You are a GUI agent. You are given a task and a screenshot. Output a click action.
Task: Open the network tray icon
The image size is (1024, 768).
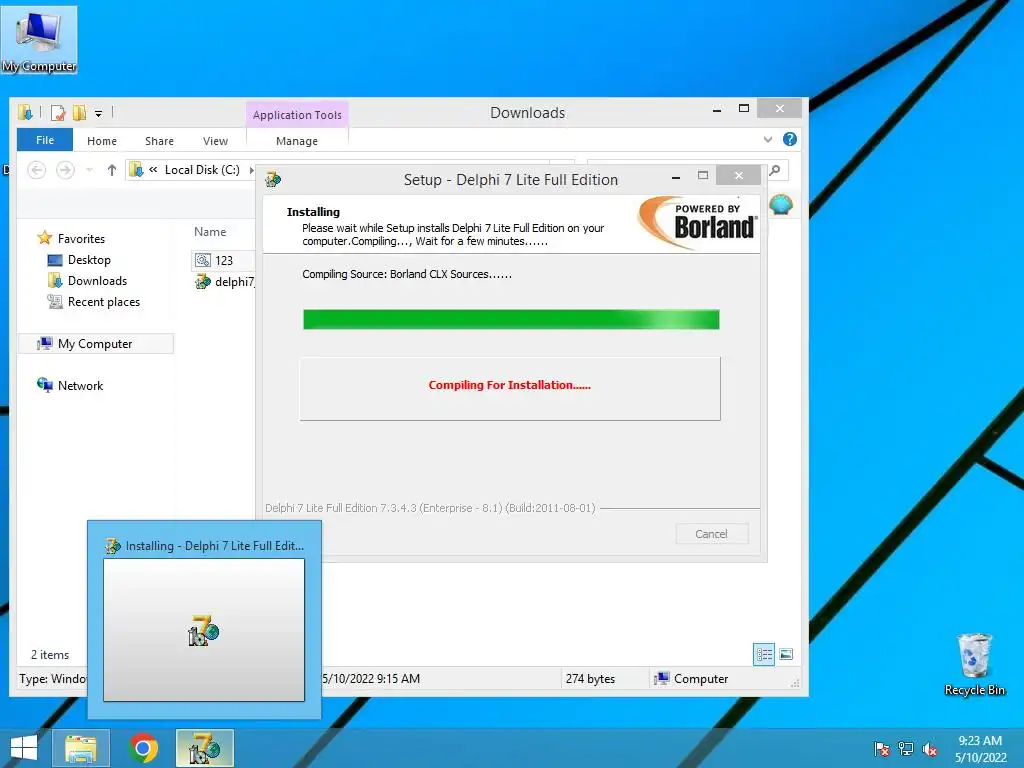pos(906,748)
